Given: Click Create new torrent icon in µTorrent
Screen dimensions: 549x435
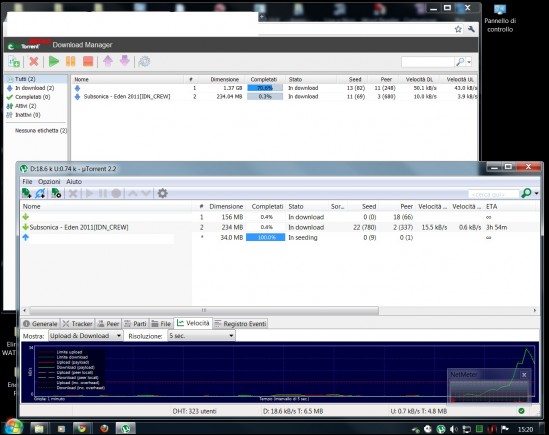Looking at the screenshot, I should (x=56, y=193).
